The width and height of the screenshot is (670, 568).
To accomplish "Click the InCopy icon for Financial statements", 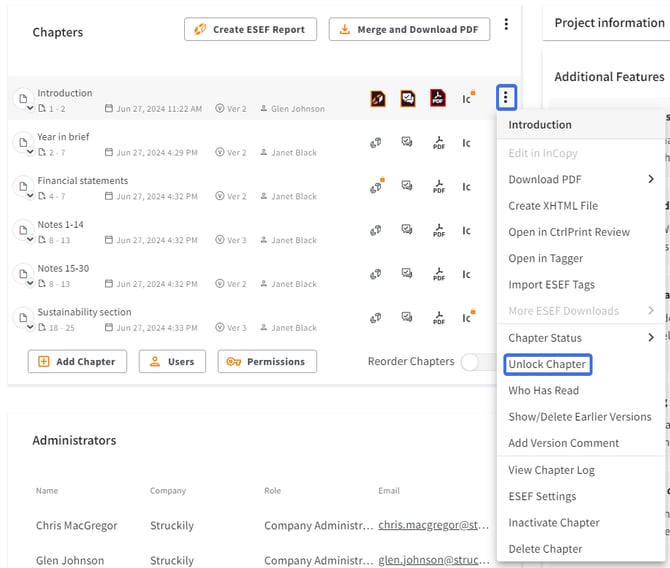I will pos(466,187).
